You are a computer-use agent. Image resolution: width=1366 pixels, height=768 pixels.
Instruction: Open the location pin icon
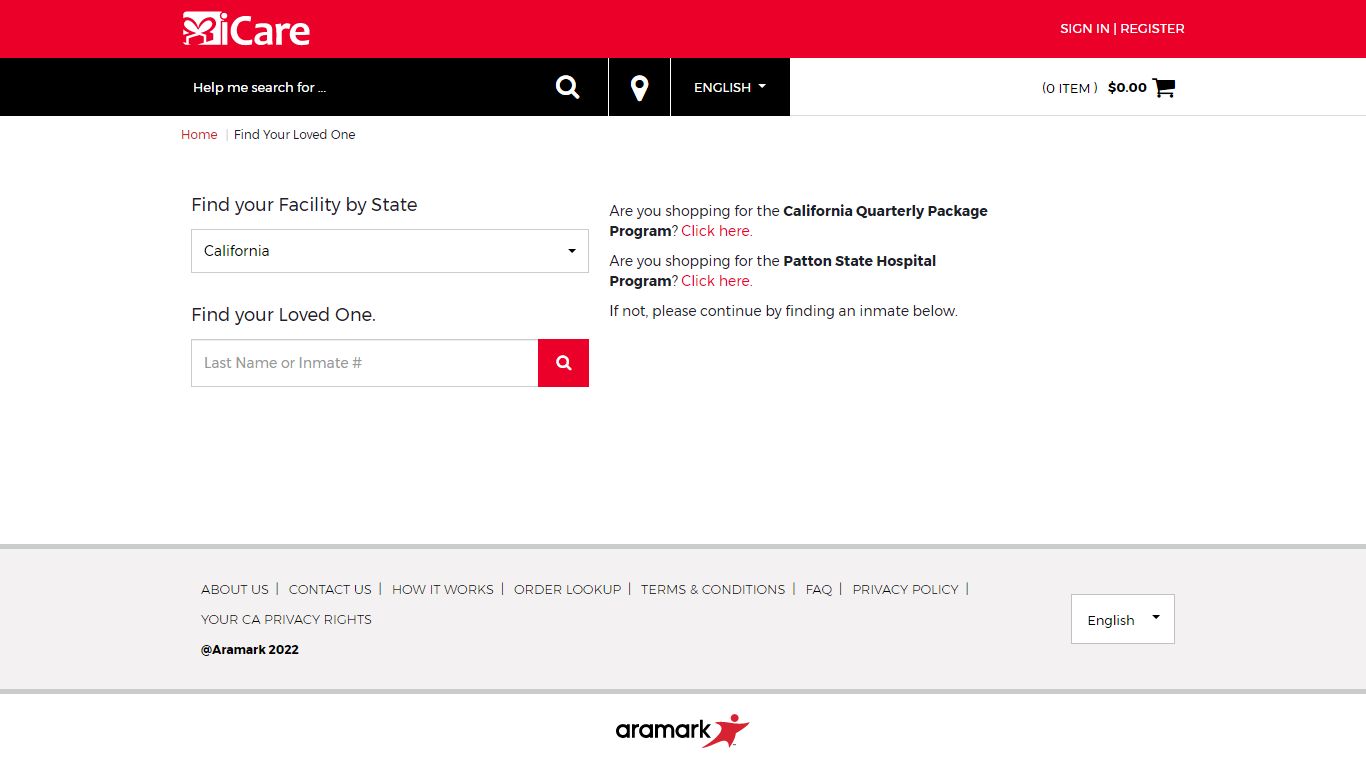640,87
